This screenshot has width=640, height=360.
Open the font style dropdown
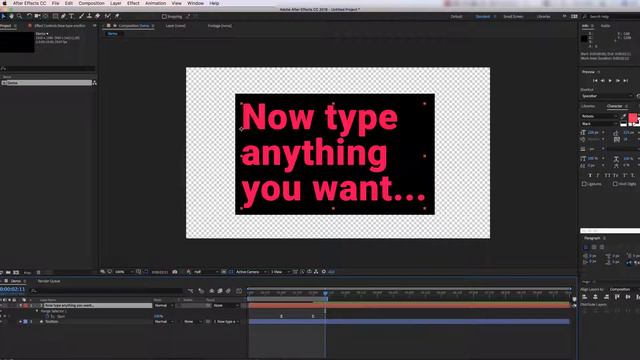point(600,124)
